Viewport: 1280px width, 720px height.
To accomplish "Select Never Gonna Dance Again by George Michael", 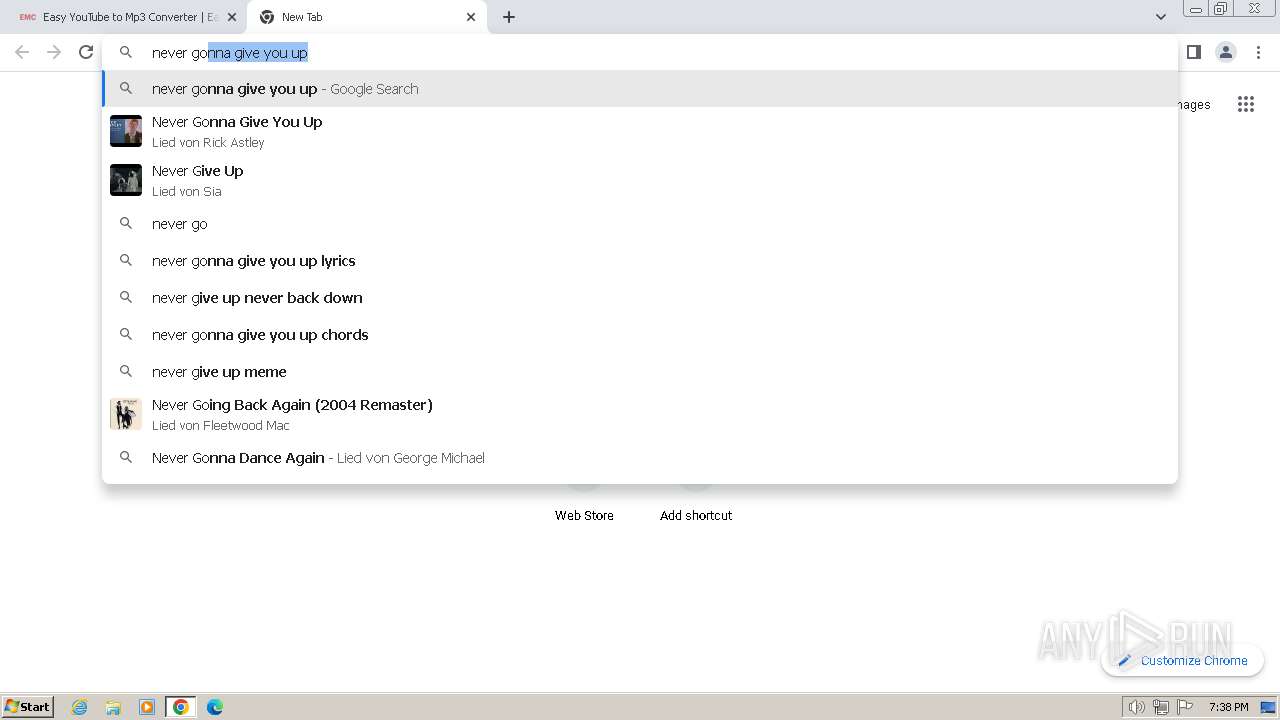I will click(x=640, y=458).
